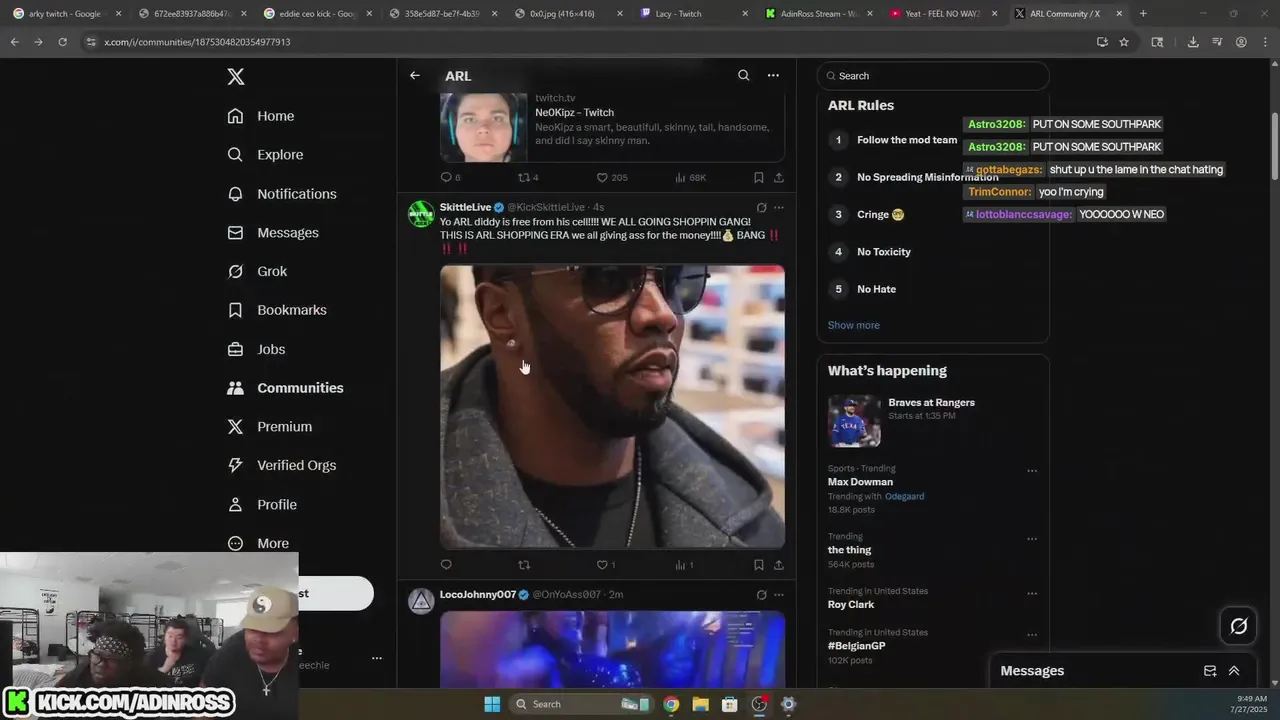Open SkittleLive post image
The height and width of the screenshot is (720, 1280).
point(612,406)
